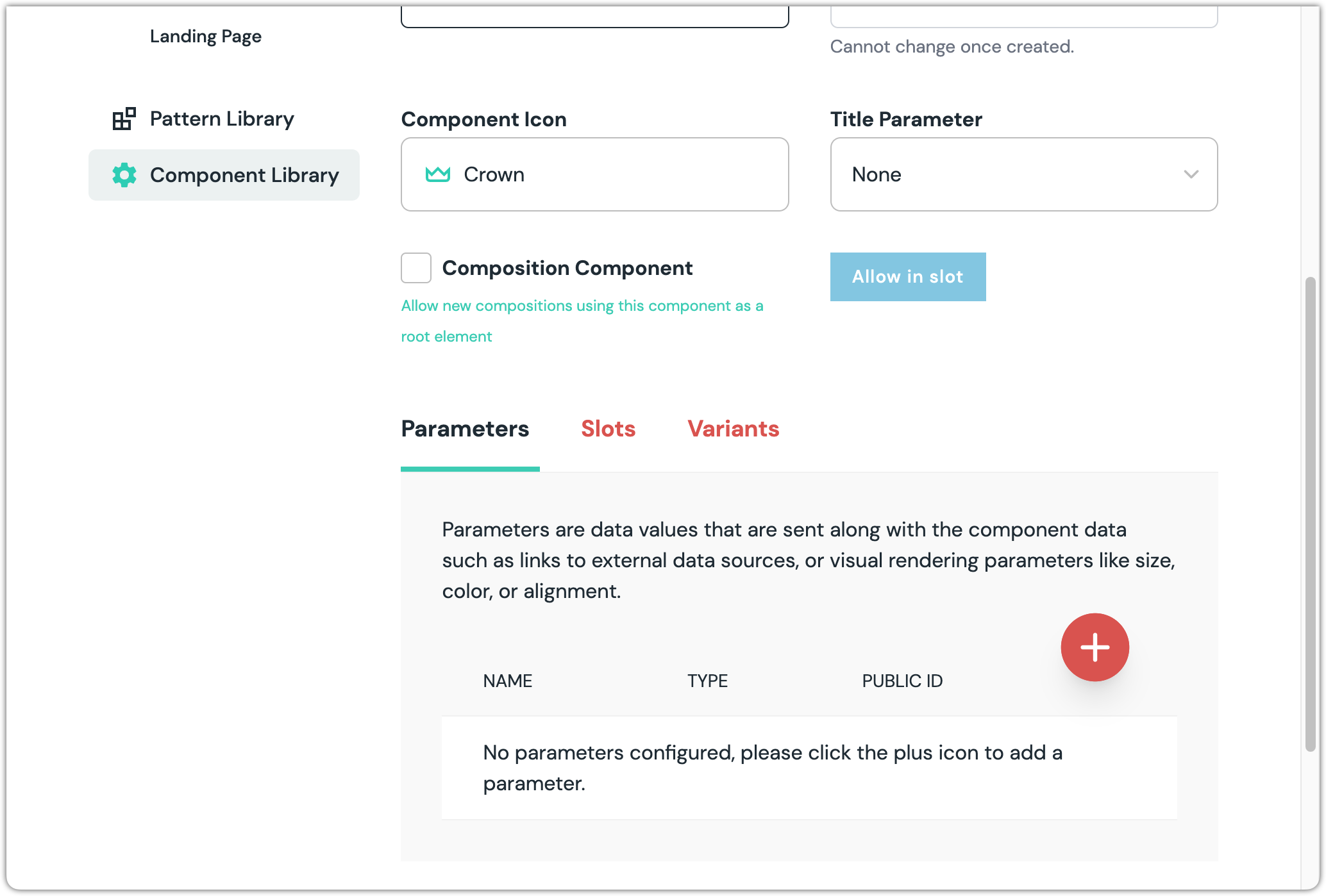Switch to the Slots tab
This screenshot has height=896, width=1326.
pos(608,429)
